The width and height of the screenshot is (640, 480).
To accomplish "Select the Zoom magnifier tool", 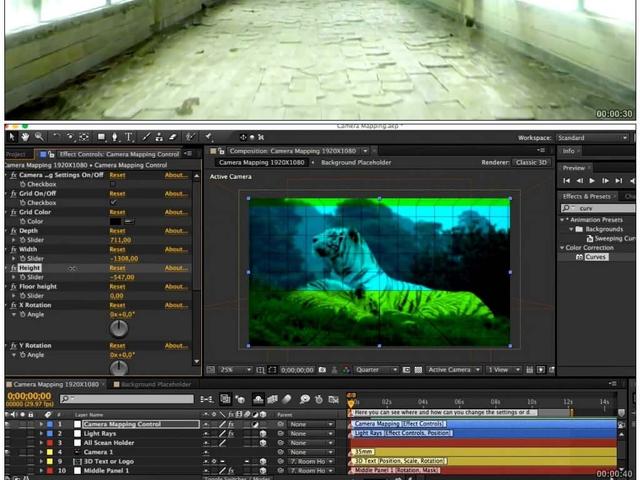I will pos(39,137).
